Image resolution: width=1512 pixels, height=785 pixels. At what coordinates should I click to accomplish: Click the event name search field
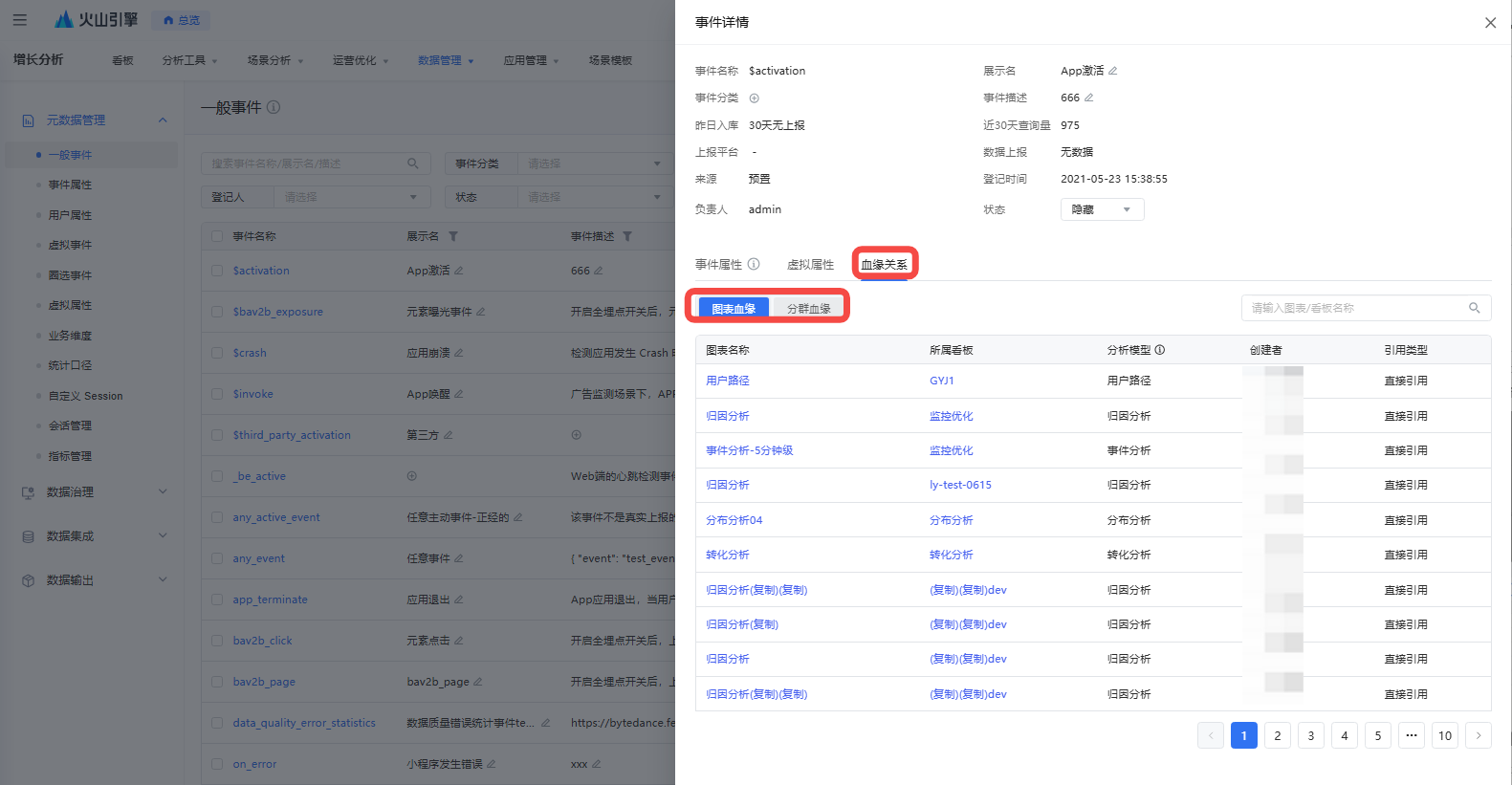click(x=316, y=164)
